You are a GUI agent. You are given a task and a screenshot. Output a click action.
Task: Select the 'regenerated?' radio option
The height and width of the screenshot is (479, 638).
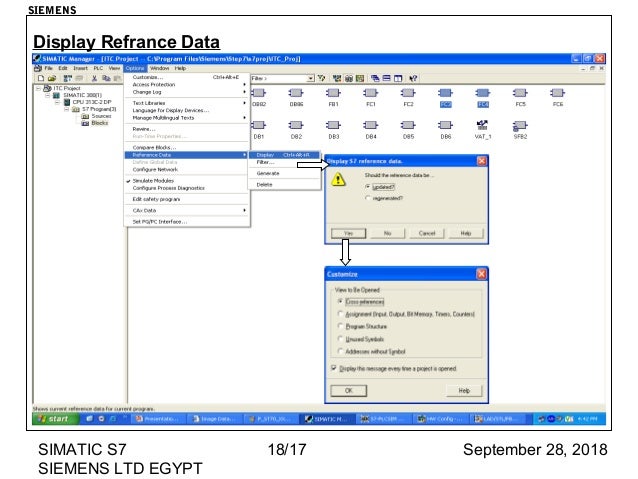[x=367, y=198]
